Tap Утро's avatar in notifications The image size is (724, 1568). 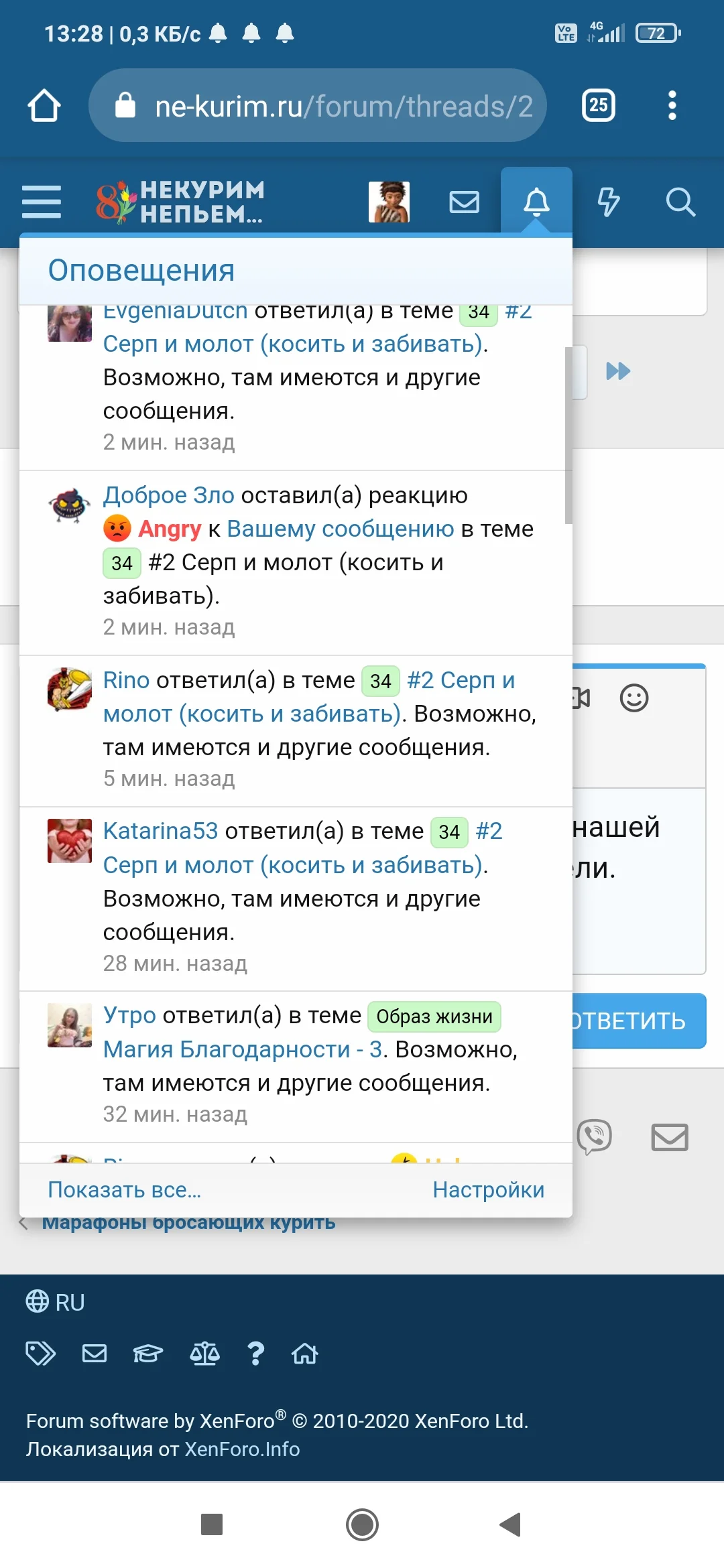70,1025
